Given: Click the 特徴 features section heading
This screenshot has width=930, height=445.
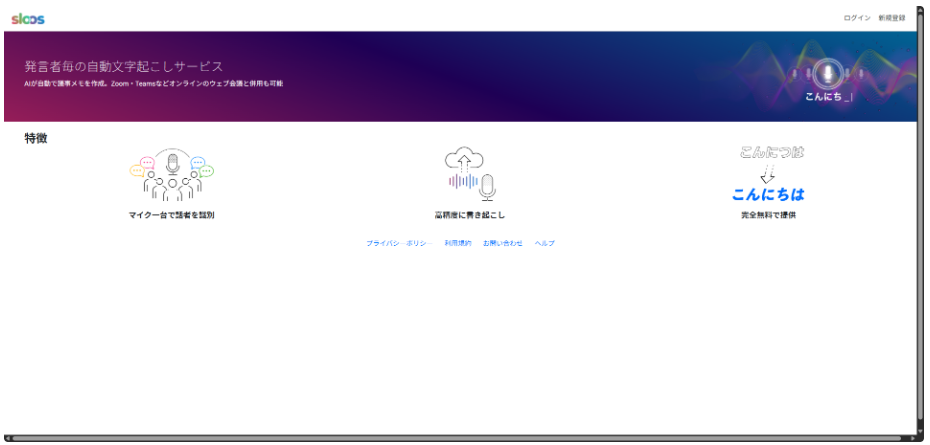Looking at the screenshot, I should (36, 138).
